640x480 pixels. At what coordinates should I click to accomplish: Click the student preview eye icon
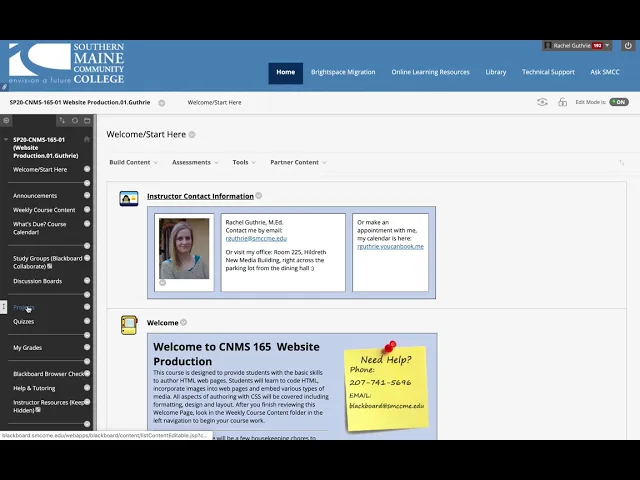(x=542, y=102)
